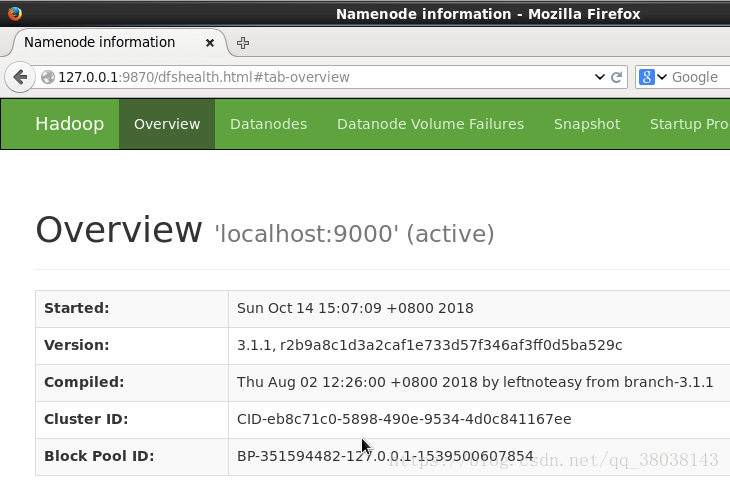The height and width of the screenshot is (480, 730).
Task: Open Datanode Volume Failures tab
Action: point(431,124)
